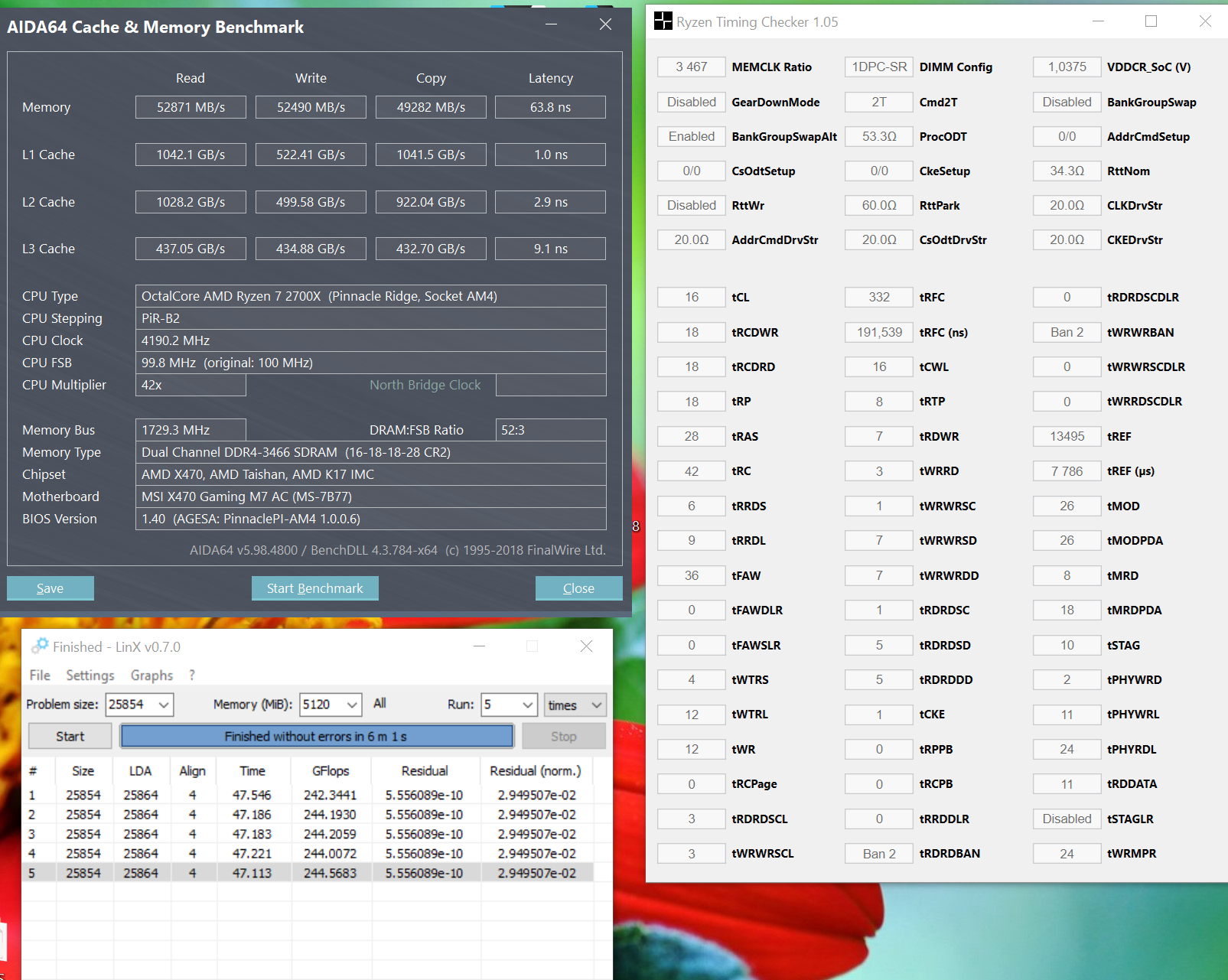Screen dimensions: 1228x980
Task: Minimize the AIDA64 benchmark window
Action: tap(551, 24)
